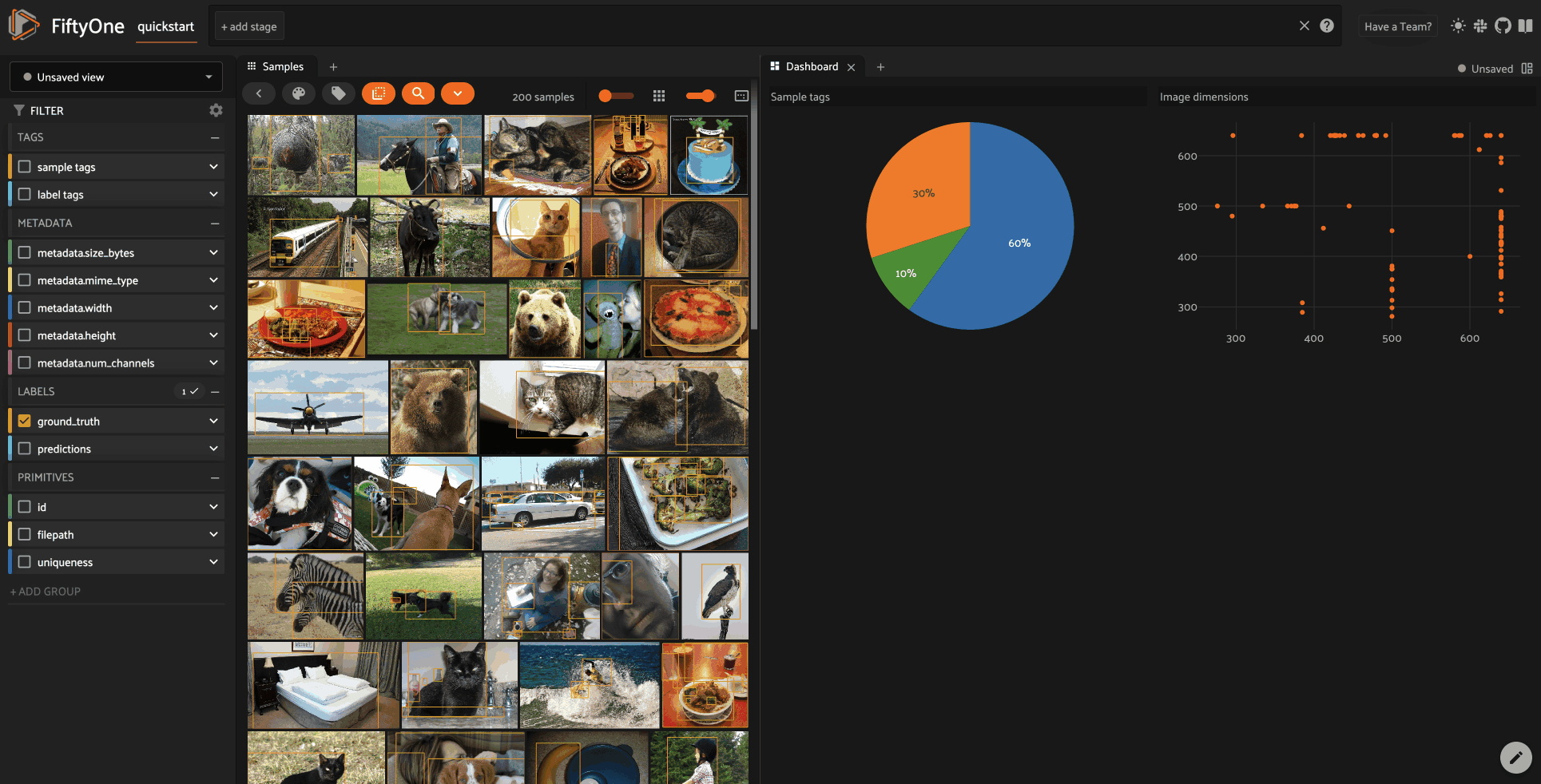1541x784 pixels.
Task: Open the documentation book icon
Action: [1525, 26]
